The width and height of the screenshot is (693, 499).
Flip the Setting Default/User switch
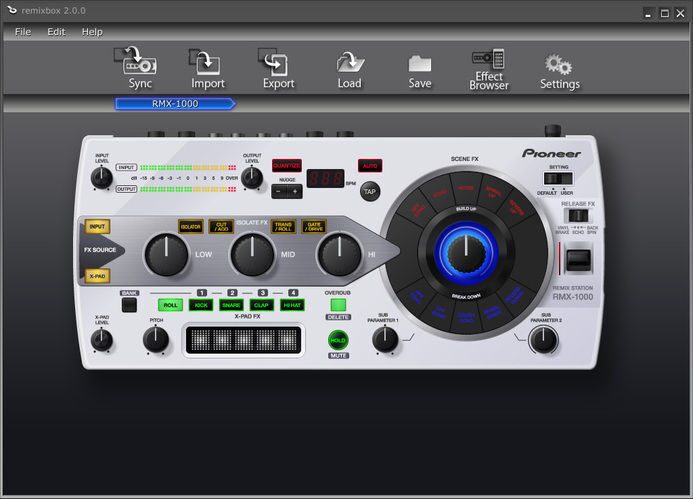[x=558, y=178]
